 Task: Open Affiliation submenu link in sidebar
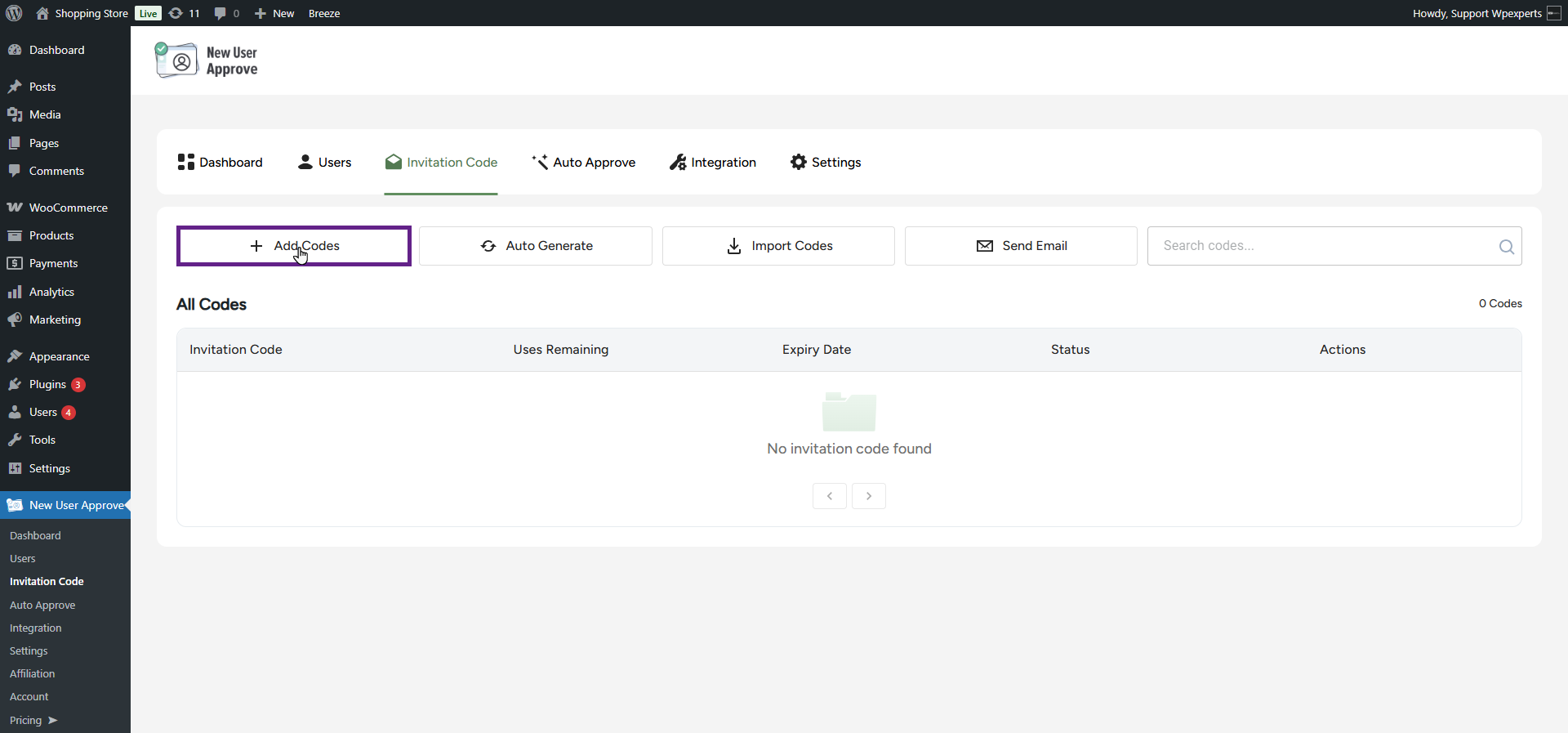(x=33, y=673)
